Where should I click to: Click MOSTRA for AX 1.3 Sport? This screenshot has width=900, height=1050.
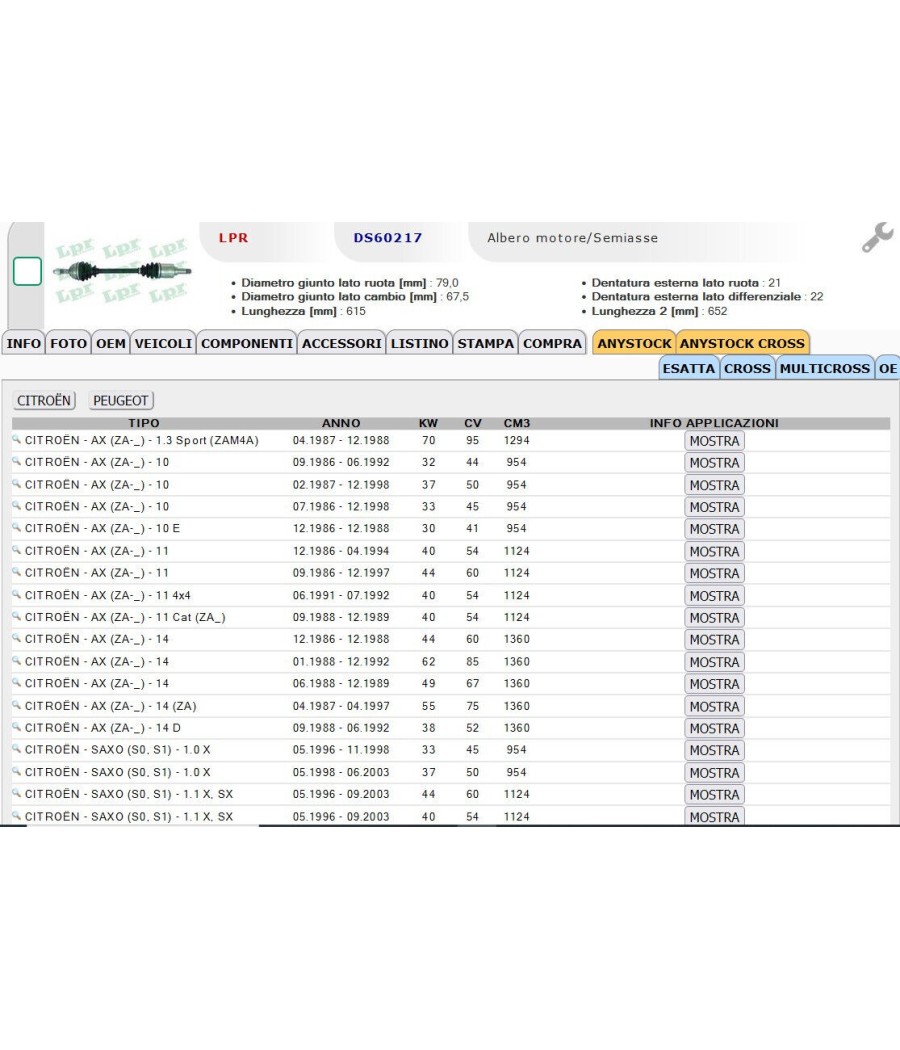click(715, 441)
